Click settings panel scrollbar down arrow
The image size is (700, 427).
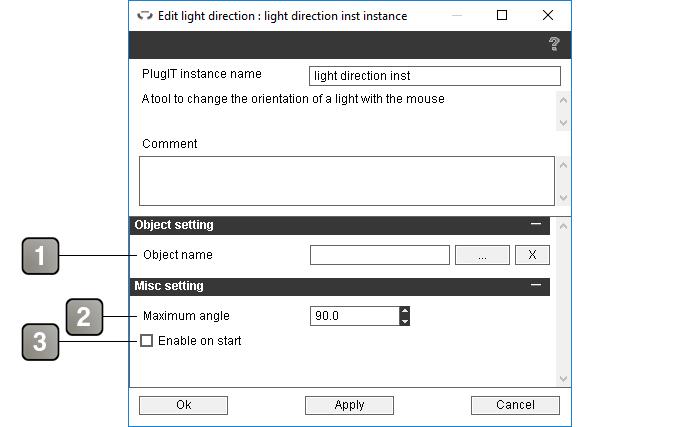tap(563, 379)
